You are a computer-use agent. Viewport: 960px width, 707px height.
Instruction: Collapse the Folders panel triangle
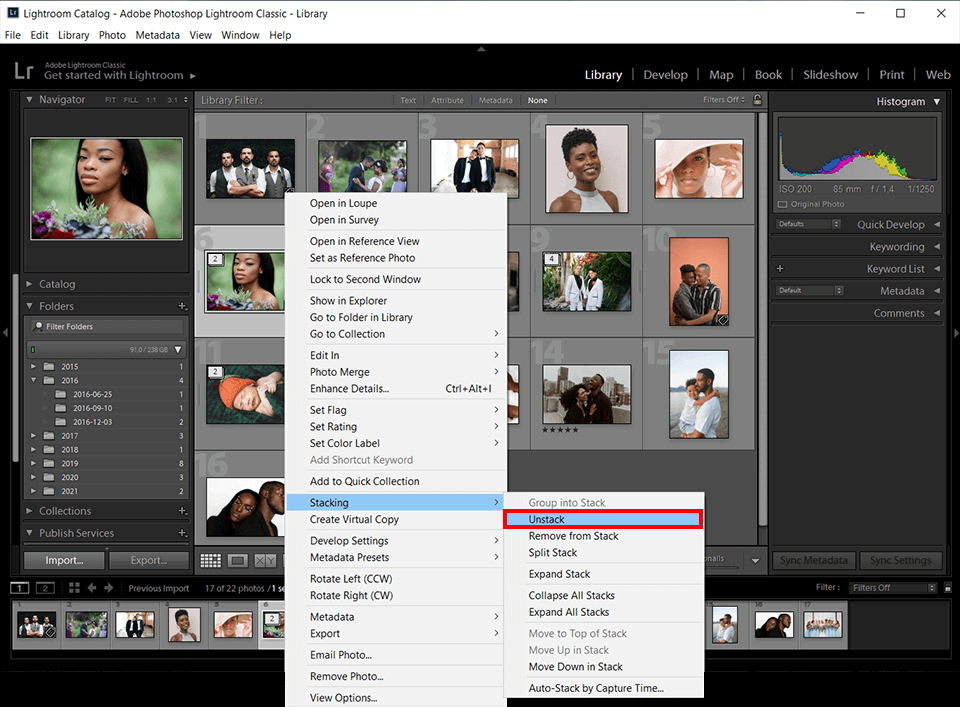tap(29, 306)
